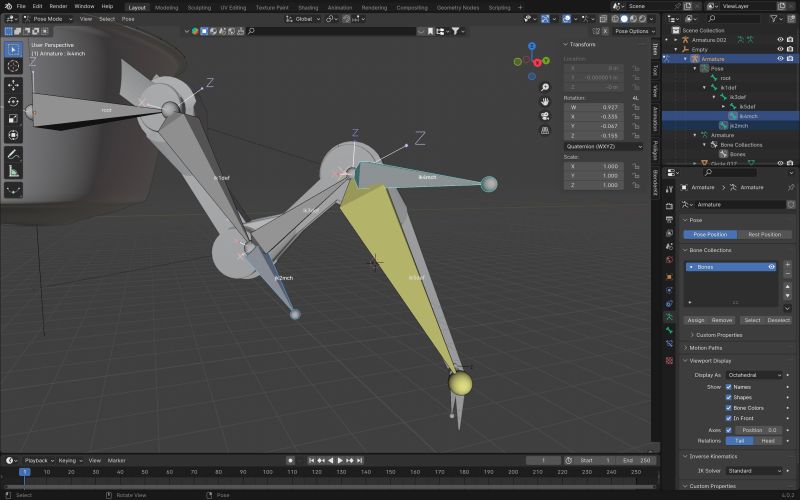Click the pin icon in Properties header
This screenshot has height=500, width=800.
790,188
